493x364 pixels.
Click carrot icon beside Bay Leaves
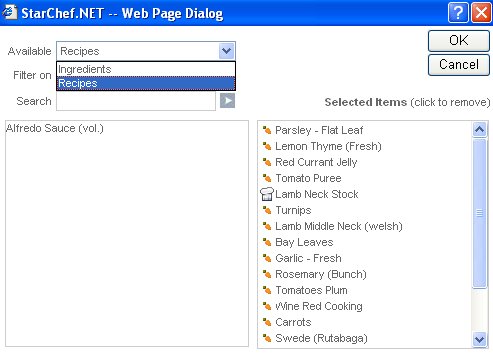pyautogui.click(x=267, y=242)
